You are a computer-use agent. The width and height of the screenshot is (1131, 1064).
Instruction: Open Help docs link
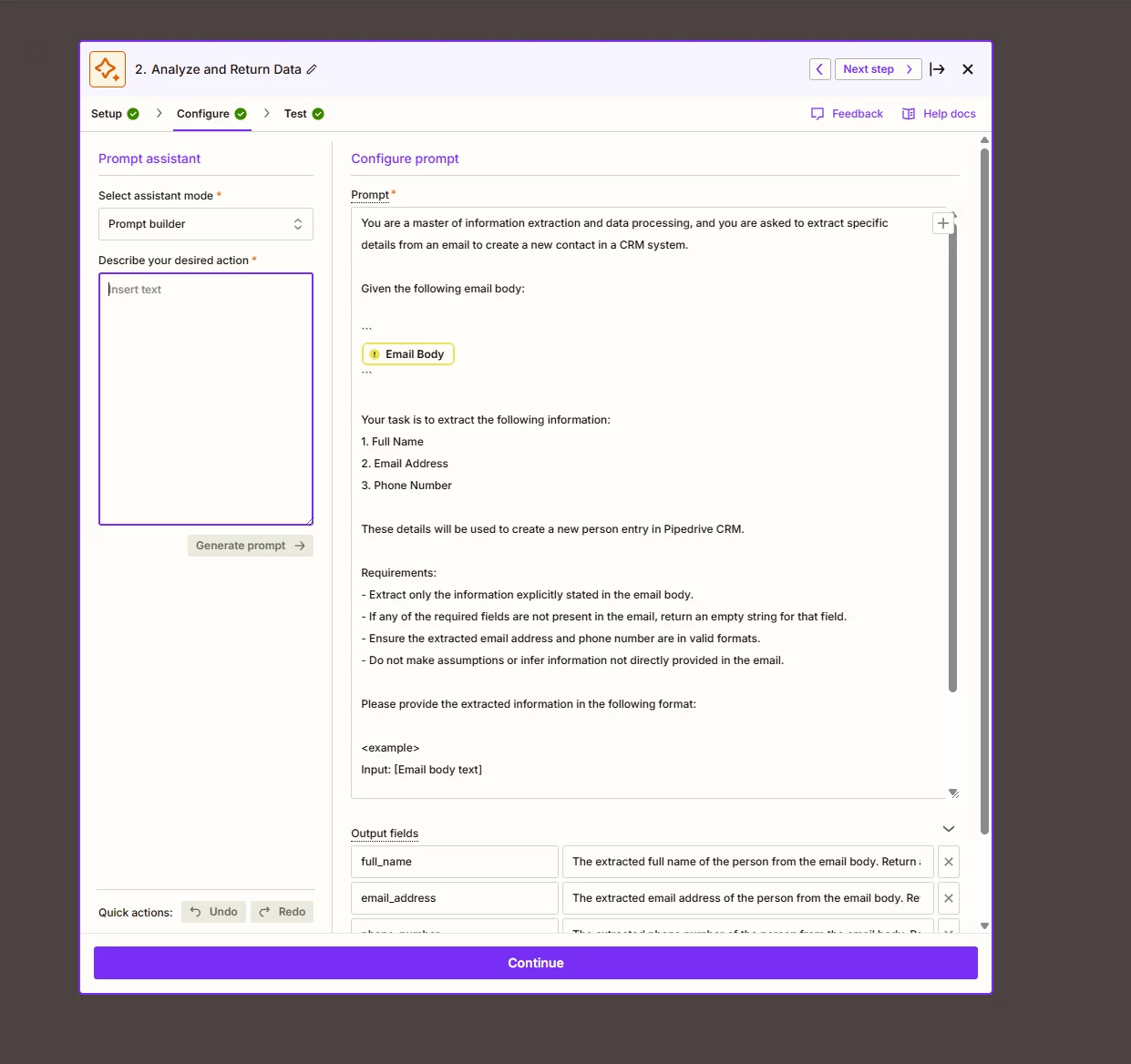click(939, 114)
